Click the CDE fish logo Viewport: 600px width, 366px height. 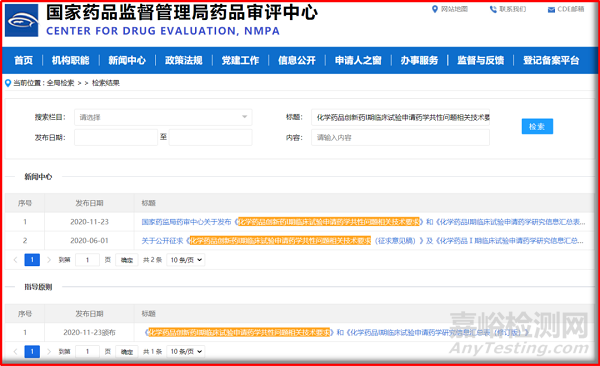(x=22, y=20)
